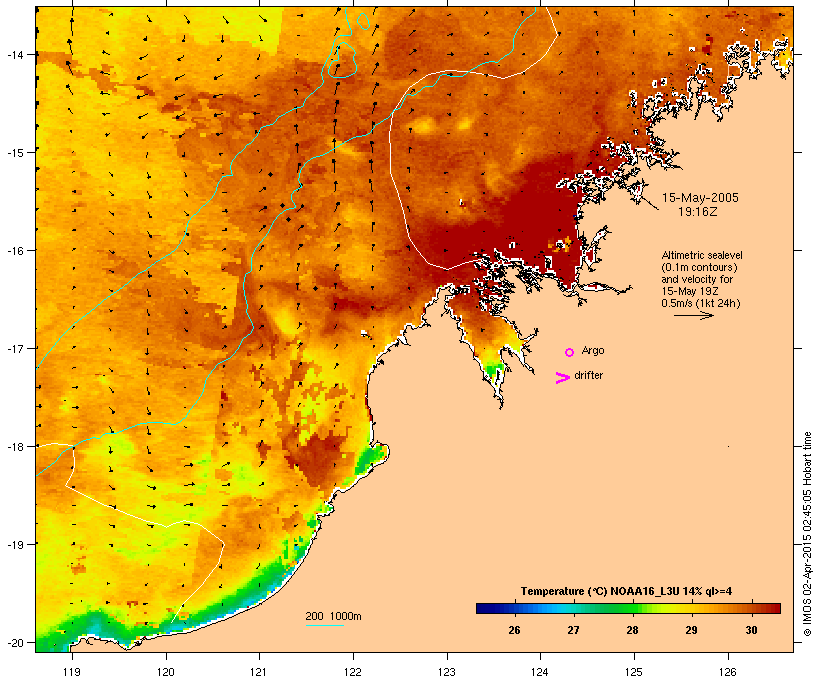The image size is (820, 680).
Task: Click the 0.5m/s velocity scale arrow
Action: tap(693, 315)
